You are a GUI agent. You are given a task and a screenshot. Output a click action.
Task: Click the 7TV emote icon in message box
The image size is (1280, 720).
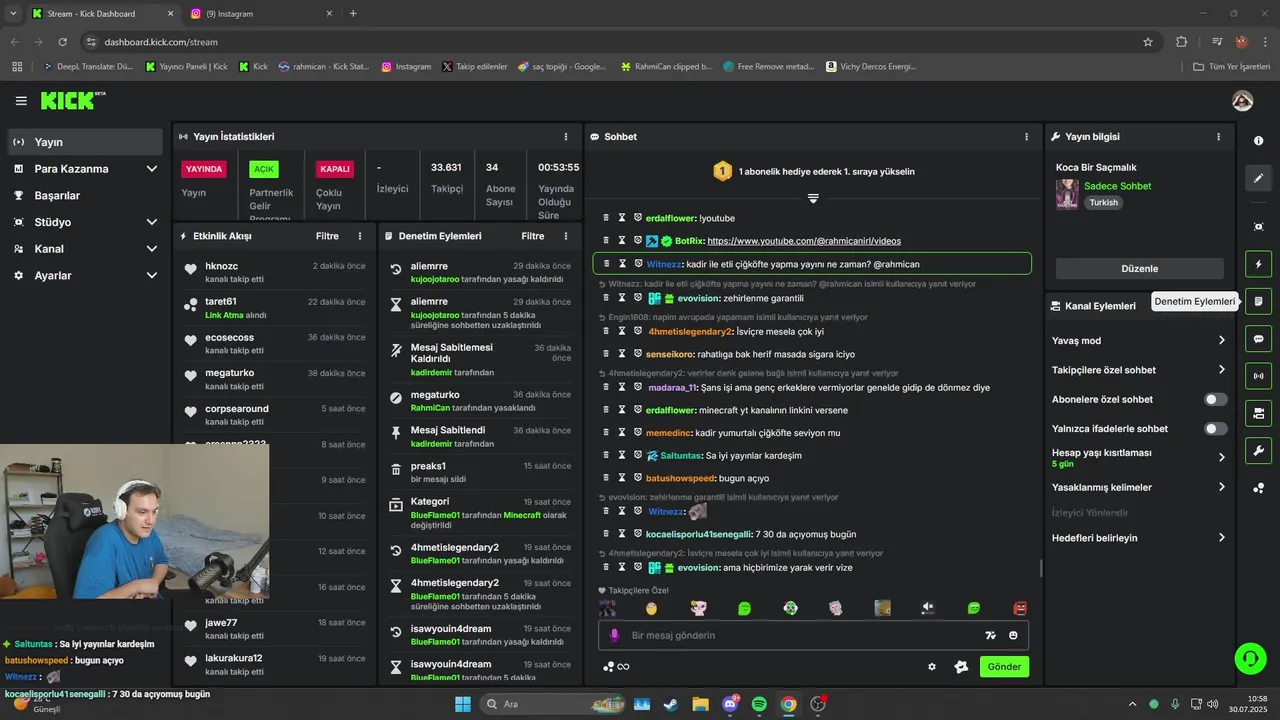coord(990,635)
